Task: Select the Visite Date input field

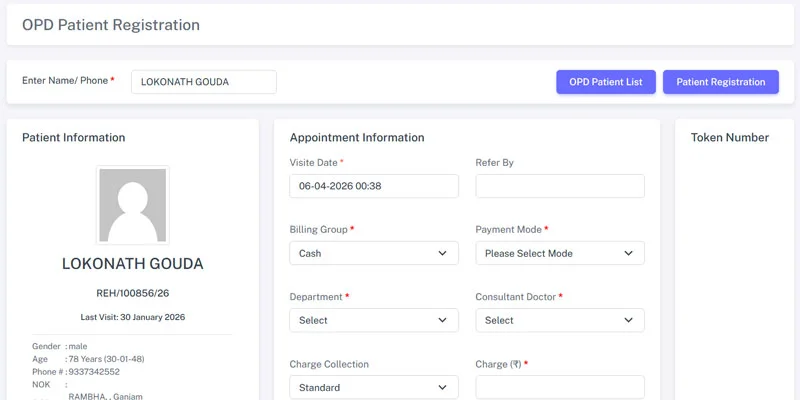Action: [374, 186]
